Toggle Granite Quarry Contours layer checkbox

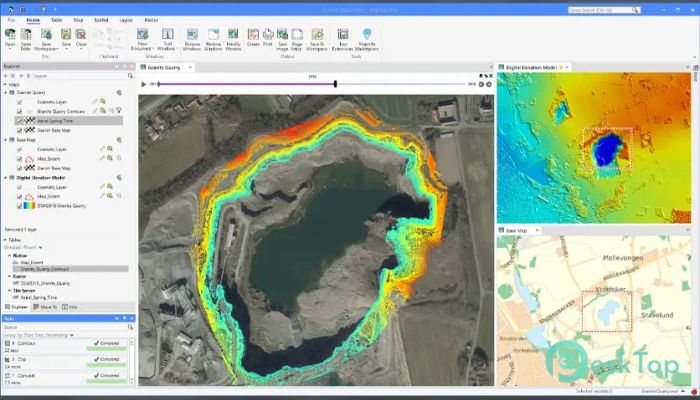(19, 110)
